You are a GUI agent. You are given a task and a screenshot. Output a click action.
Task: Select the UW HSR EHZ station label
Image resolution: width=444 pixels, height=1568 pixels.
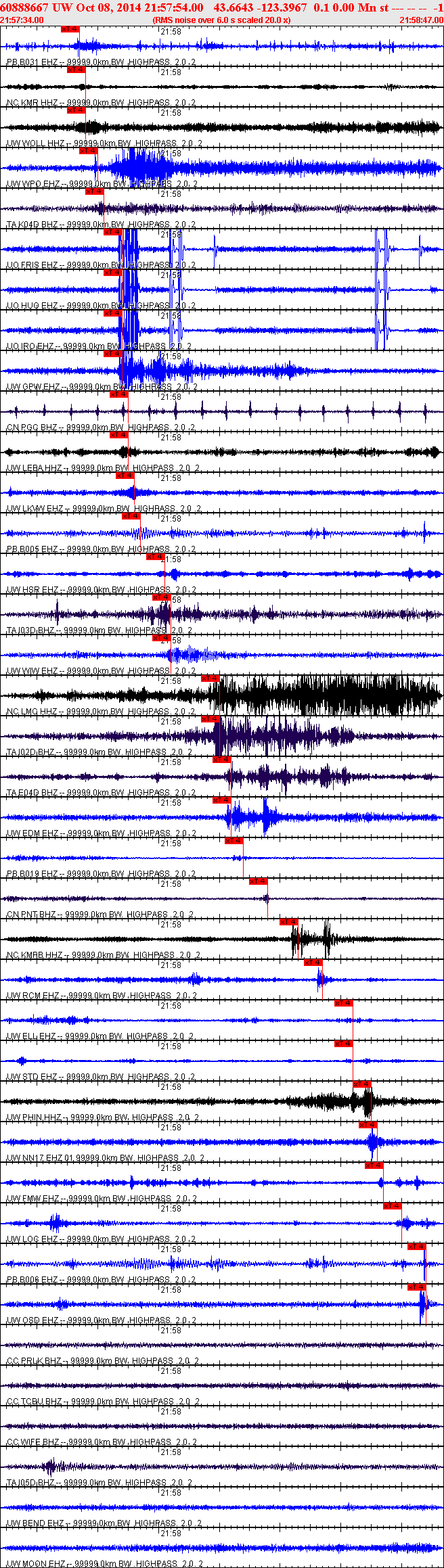102,590
